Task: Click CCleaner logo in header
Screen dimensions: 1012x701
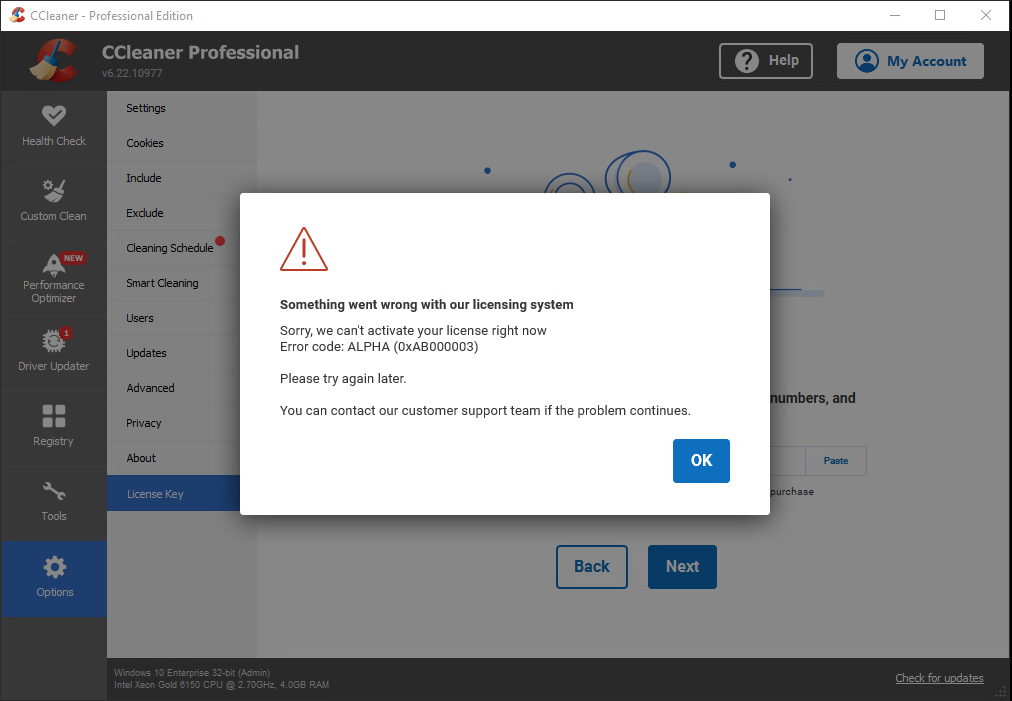Action: coord(53,61)
